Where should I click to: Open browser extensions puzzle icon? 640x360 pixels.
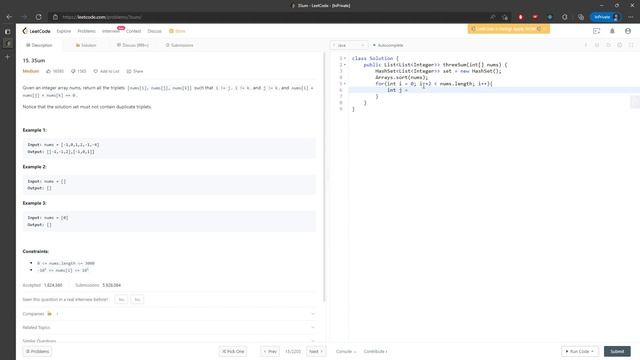(x=564, y=17)
